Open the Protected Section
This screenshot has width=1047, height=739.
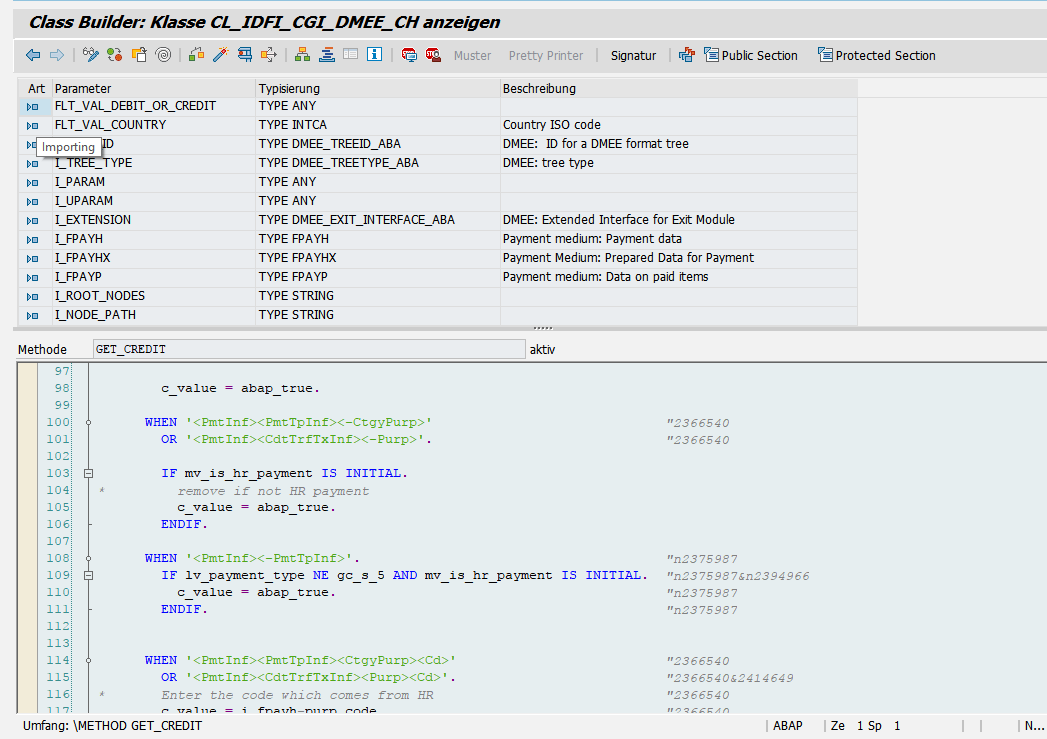[x=877, y=55]
